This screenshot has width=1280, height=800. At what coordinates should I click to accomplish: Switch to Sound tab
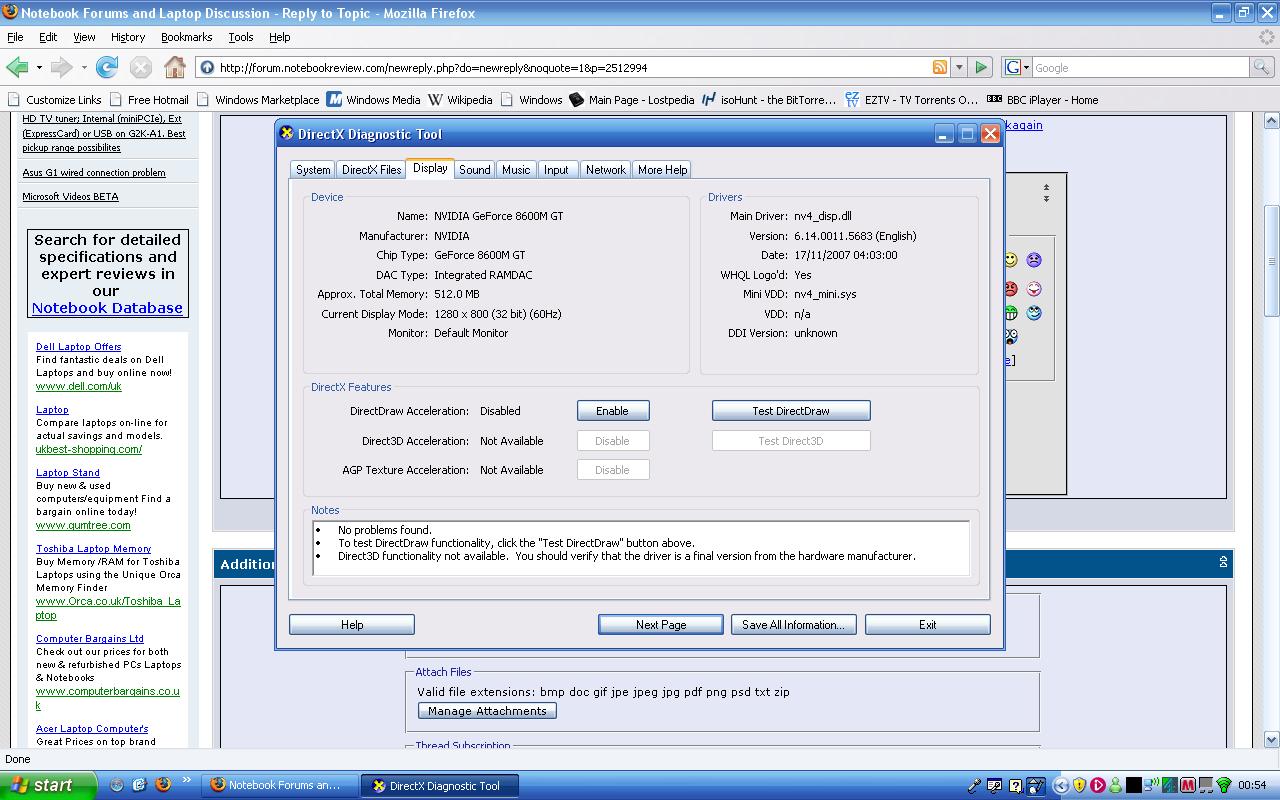coord(474,170)
